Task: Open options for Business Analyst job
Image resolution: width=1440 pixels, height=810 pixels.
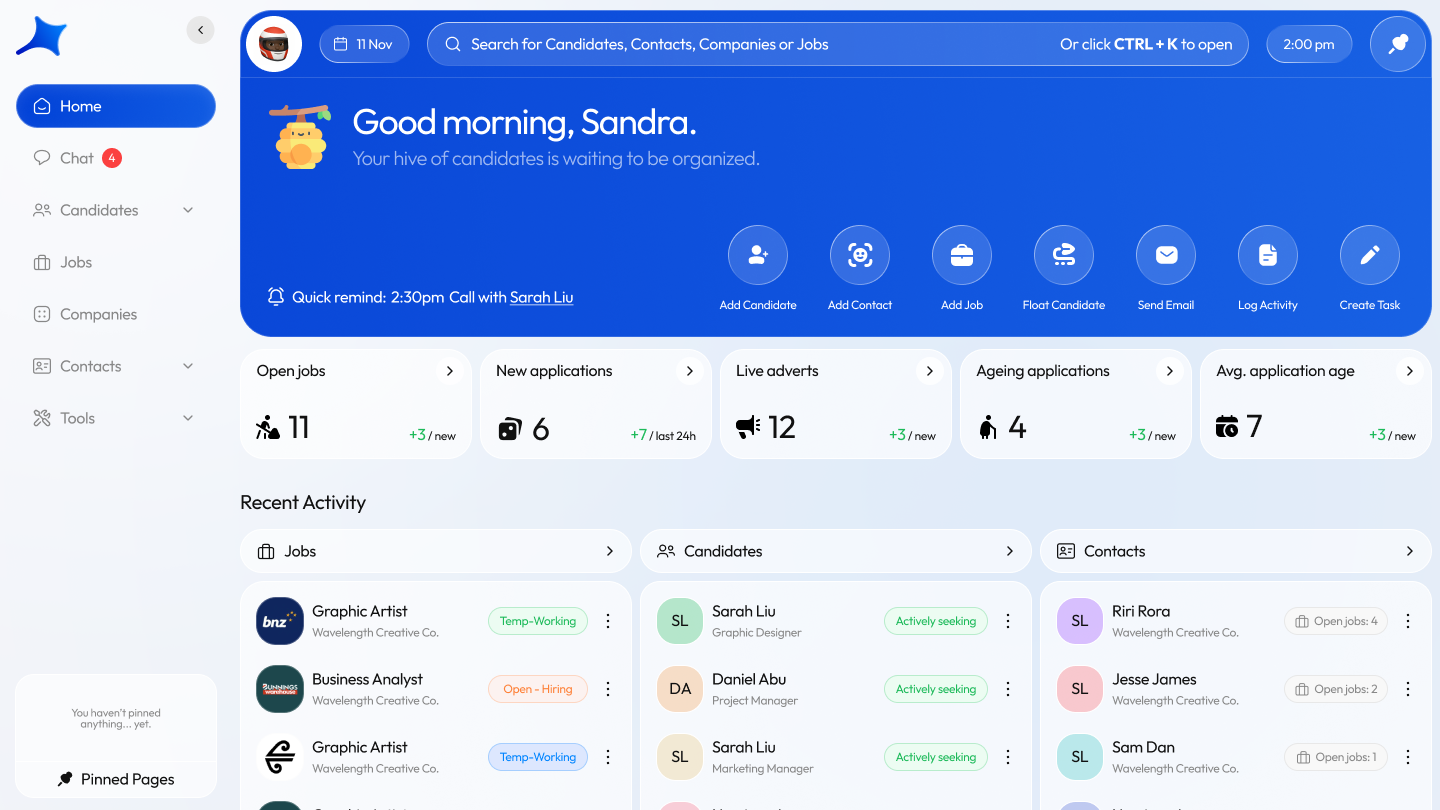Action: [x=608, y=689]
